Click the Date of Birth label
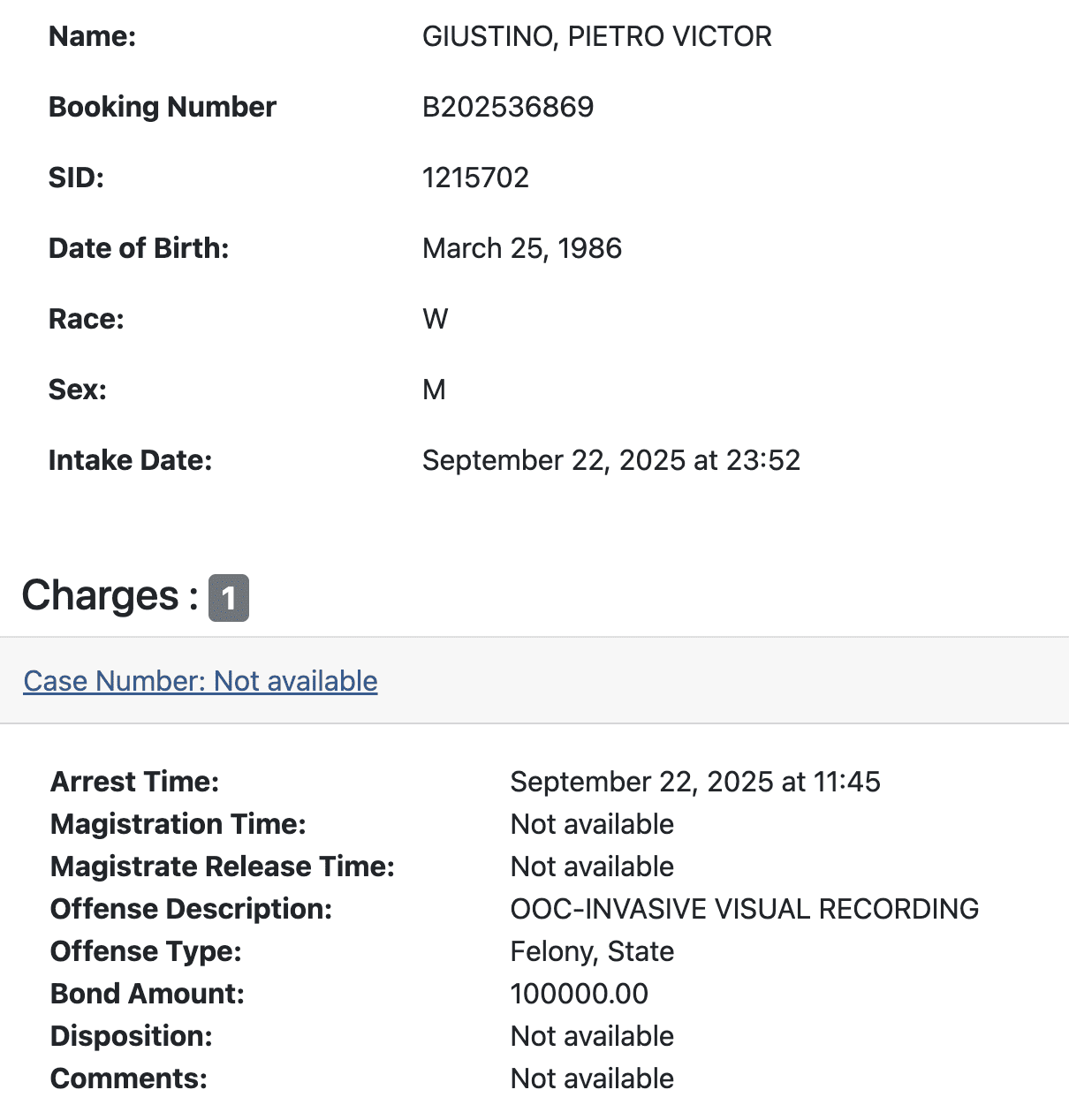1069x1120 pixels. coord(139,248)
